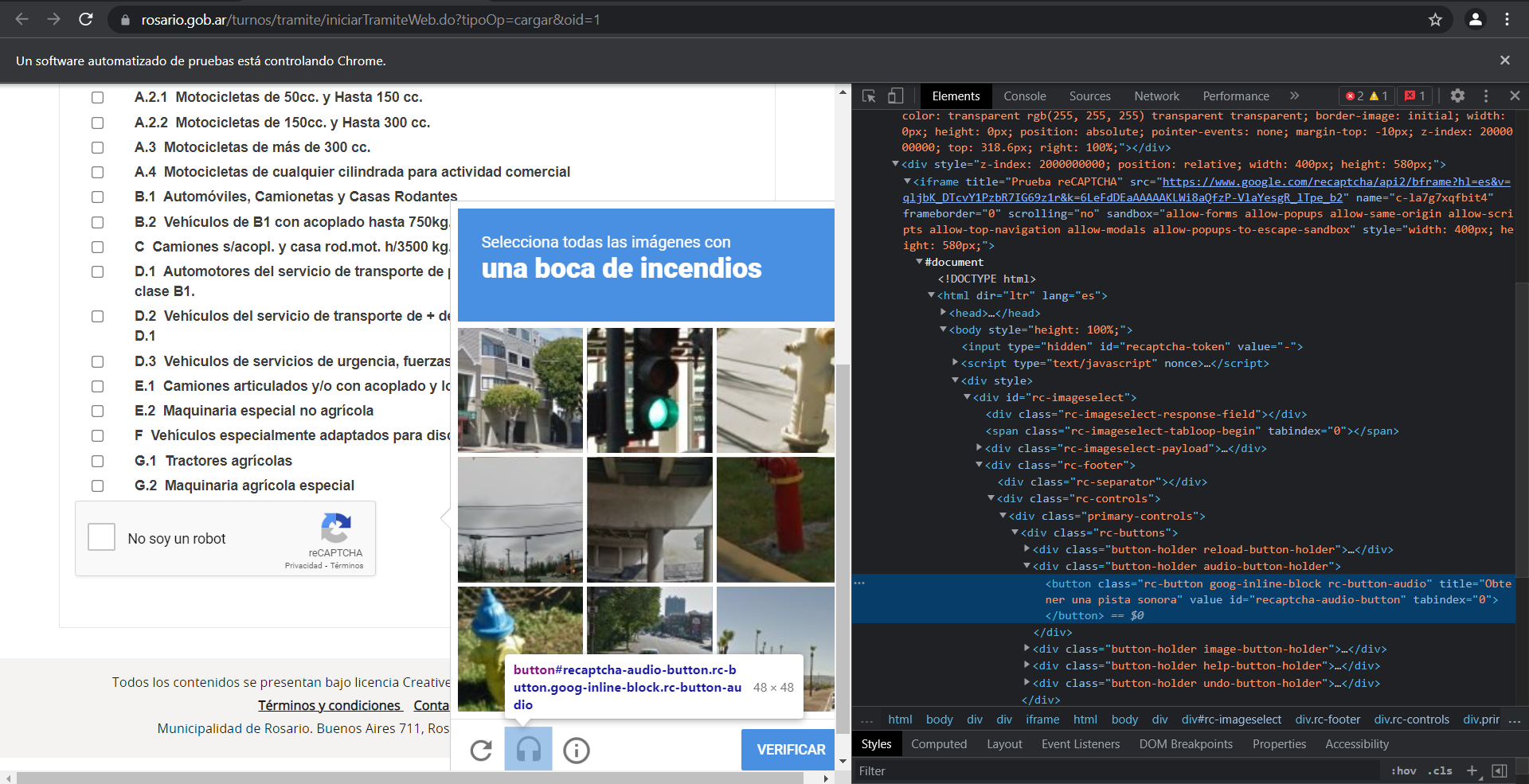Reload the page with the refresh icon
Screen dimensions: 1529x784
(x=86, y=19)
